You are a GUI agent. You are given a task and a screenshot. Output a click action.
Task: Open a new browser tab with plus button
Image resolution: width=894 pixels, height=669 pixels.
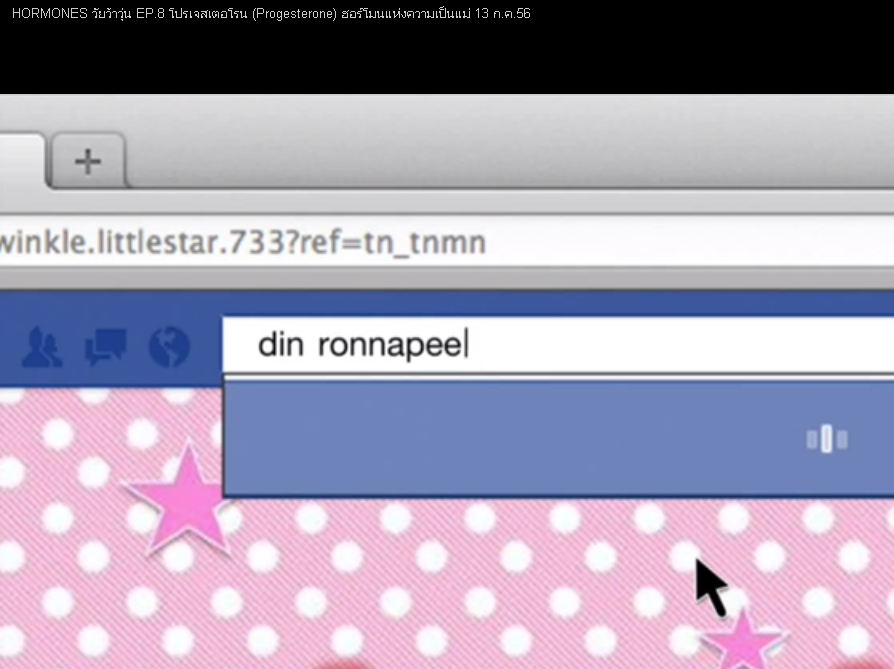88,161
